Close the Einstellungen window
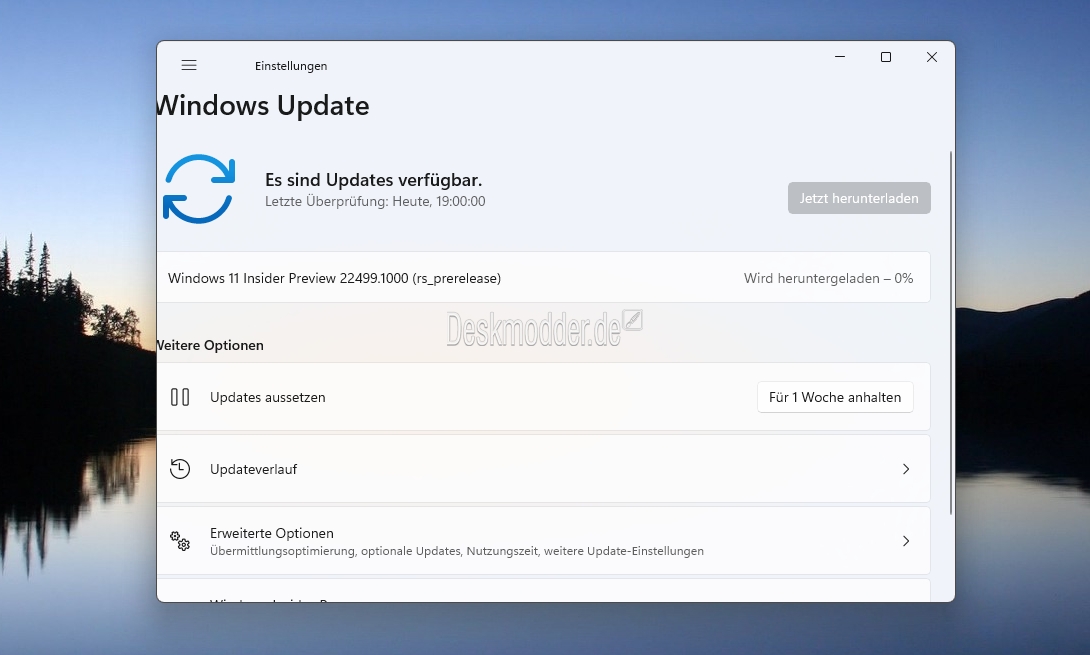Viewport: 1090px width, 655px height. 932,57
